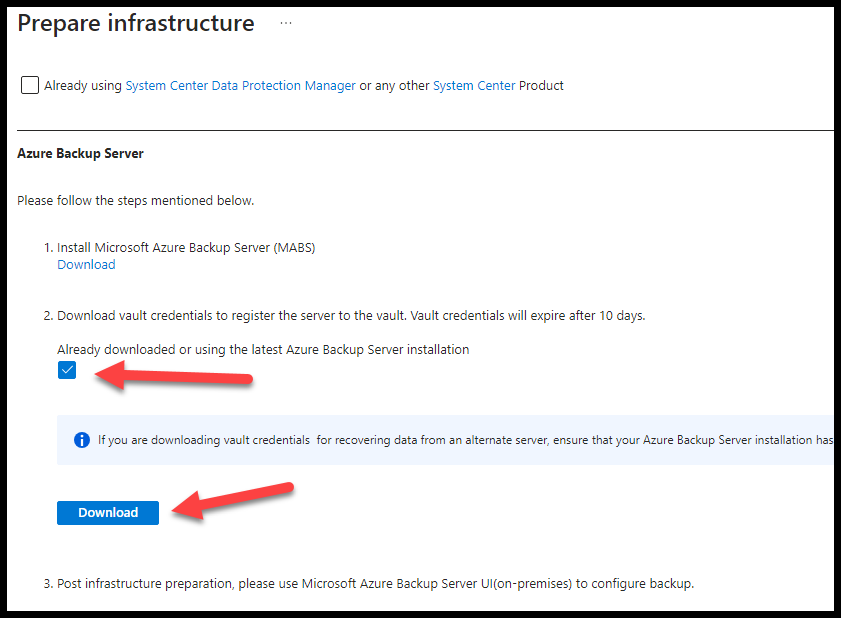Check the Already using System Center checkbox
The height and width of the screenshot is (618, 841).
click(29, 85)
